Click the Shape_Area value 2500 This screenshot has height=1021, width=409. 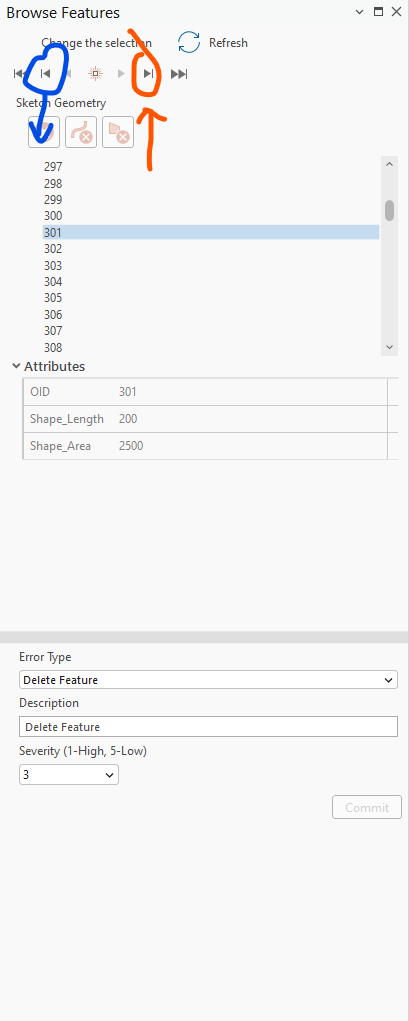[x=131, y=446]
